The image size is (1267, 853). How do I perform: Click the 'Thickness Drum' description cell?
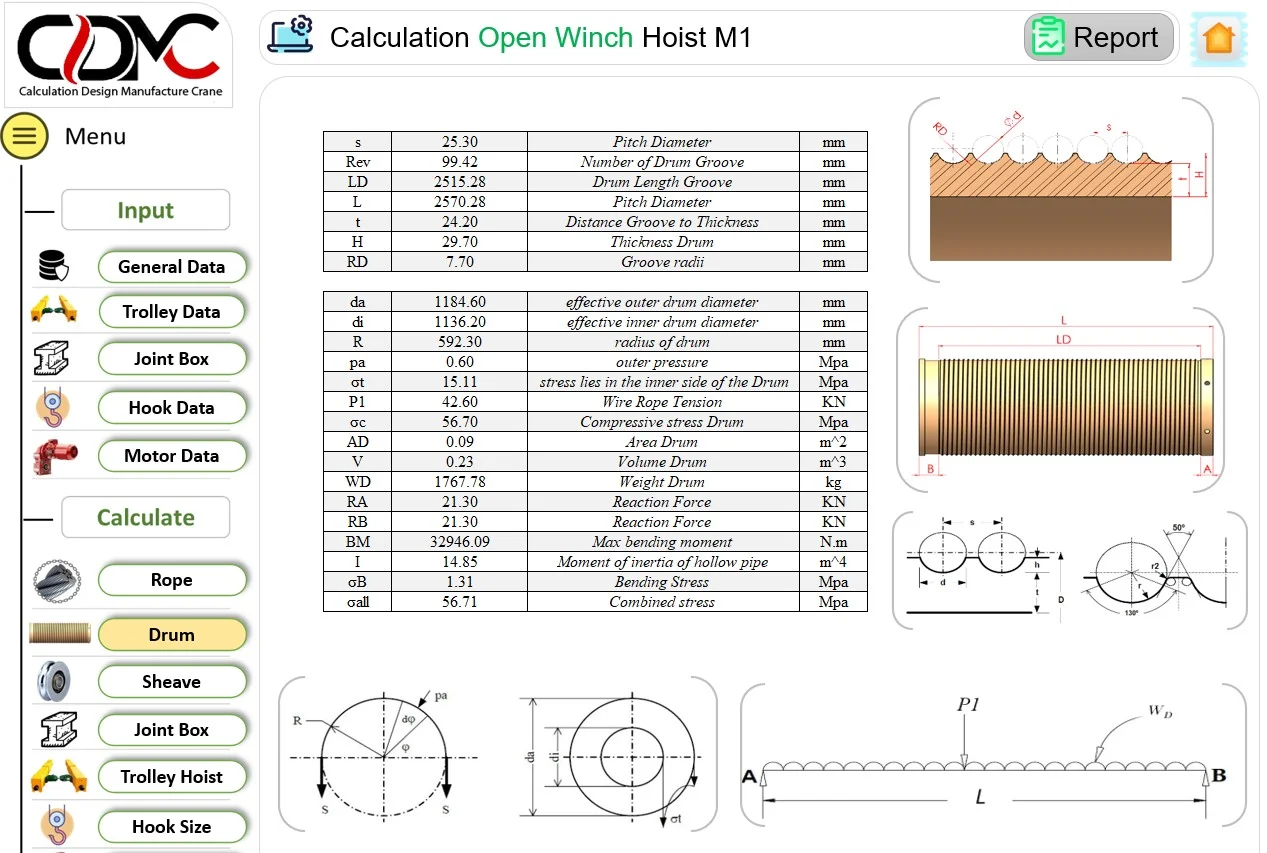click(x=663, y=242)
